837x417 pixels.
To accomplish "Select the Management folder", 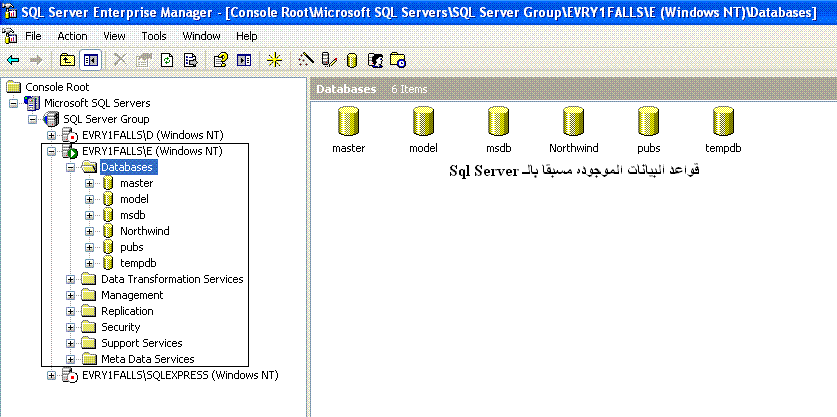I will coord(132,295).
